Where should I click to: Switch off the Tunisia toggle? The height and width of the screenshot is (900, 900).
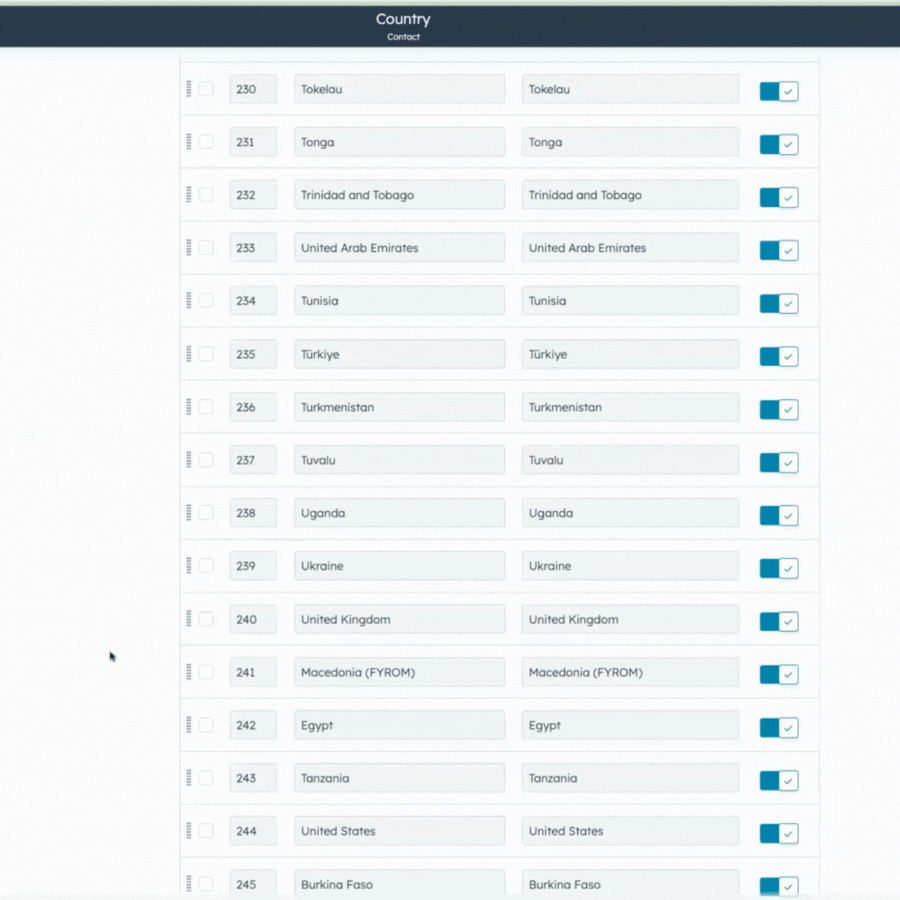pyautogui.click(x=779, y=303)
